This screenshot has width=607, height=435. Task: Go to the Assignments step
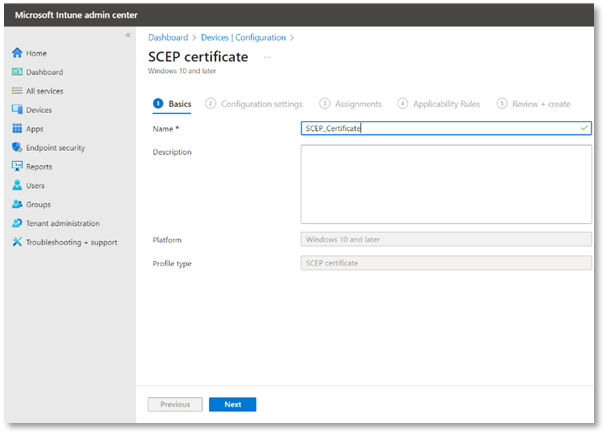tap(351, 104)
